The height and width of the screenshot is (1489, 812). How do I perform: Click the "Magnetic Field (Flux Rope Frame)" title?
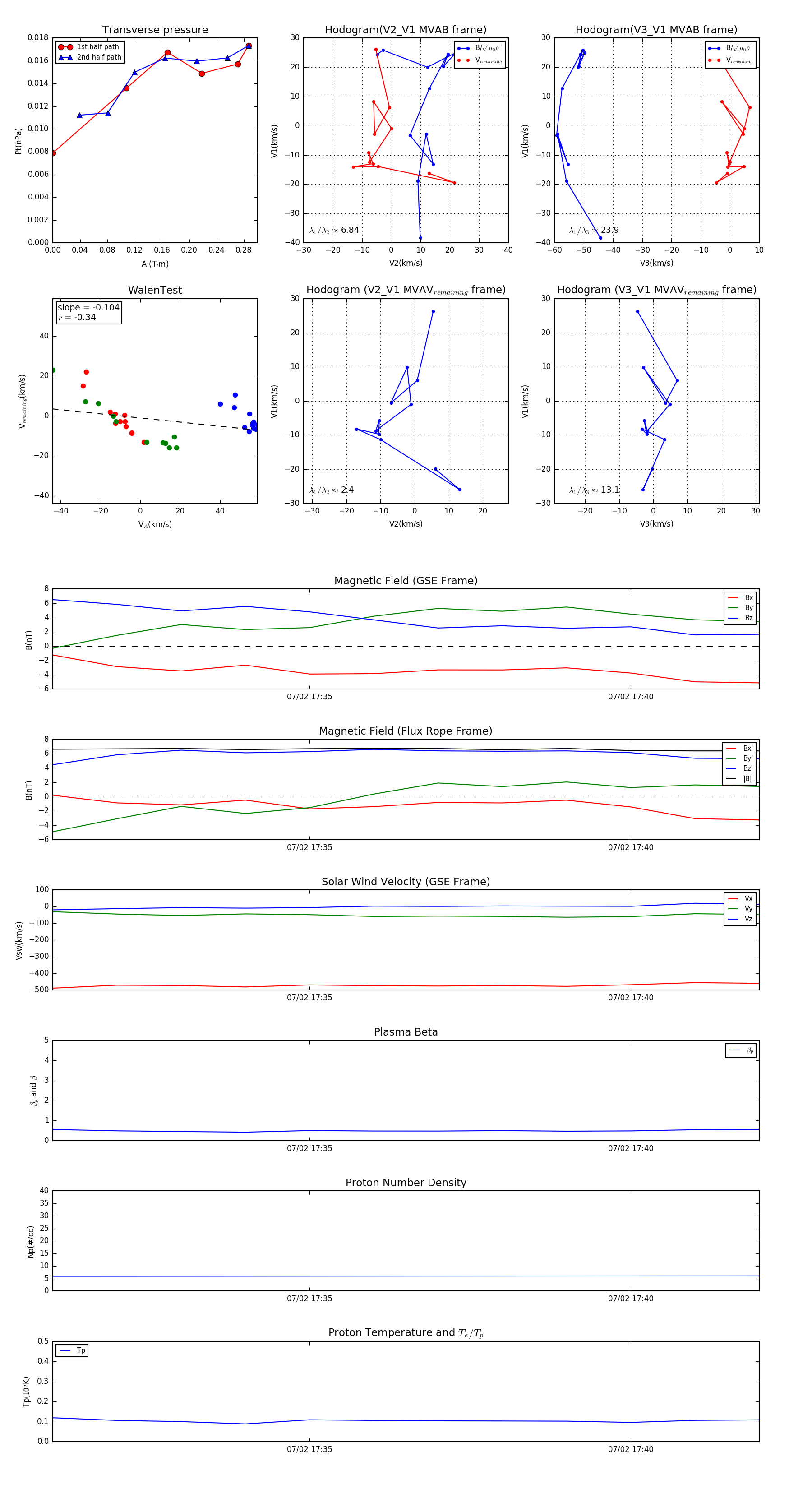click(x=406, y=731)
